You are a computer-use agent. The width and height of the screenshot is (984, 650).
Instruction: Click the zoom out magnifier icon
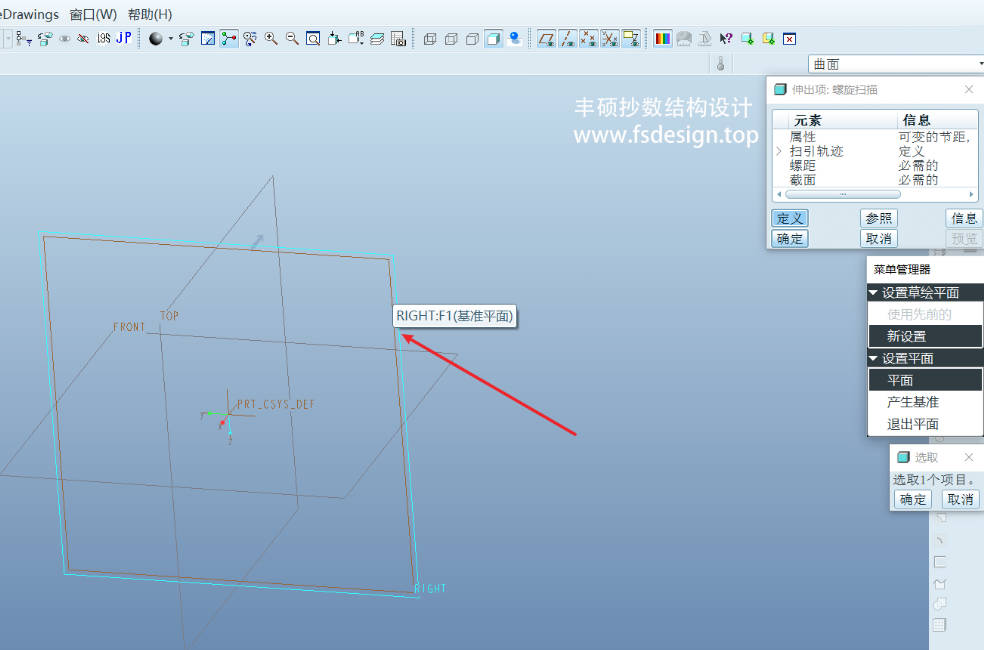[292, 39]
